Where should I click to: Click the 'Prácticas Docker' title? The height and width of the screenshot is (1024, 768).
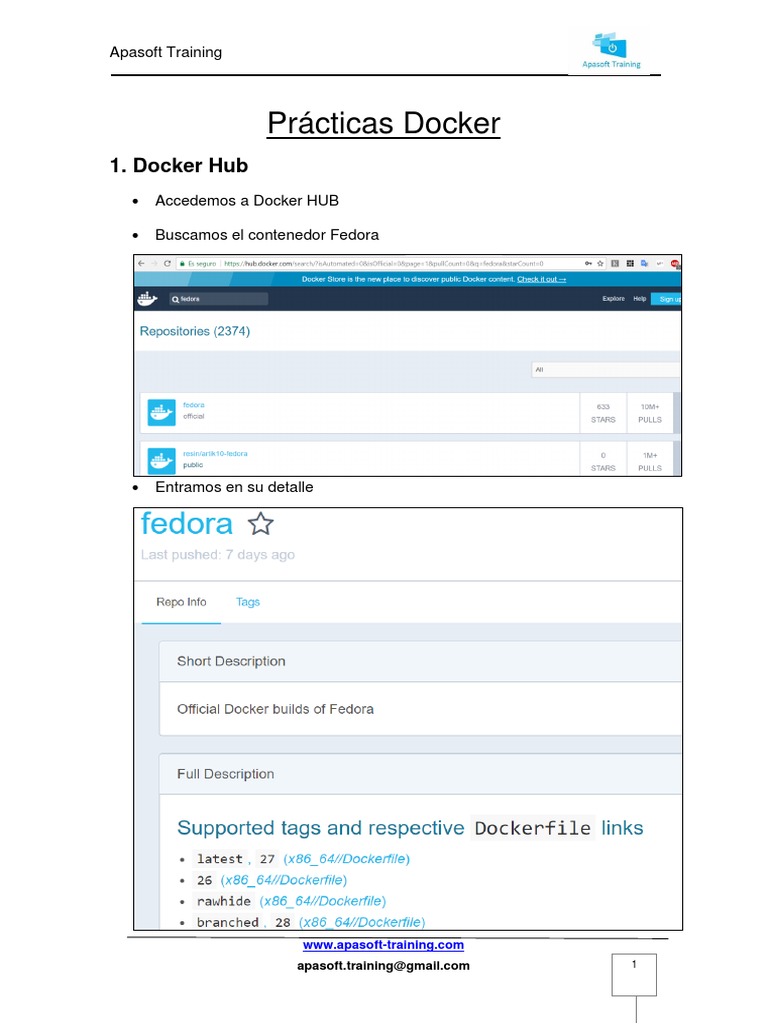(x=383, y=123)
